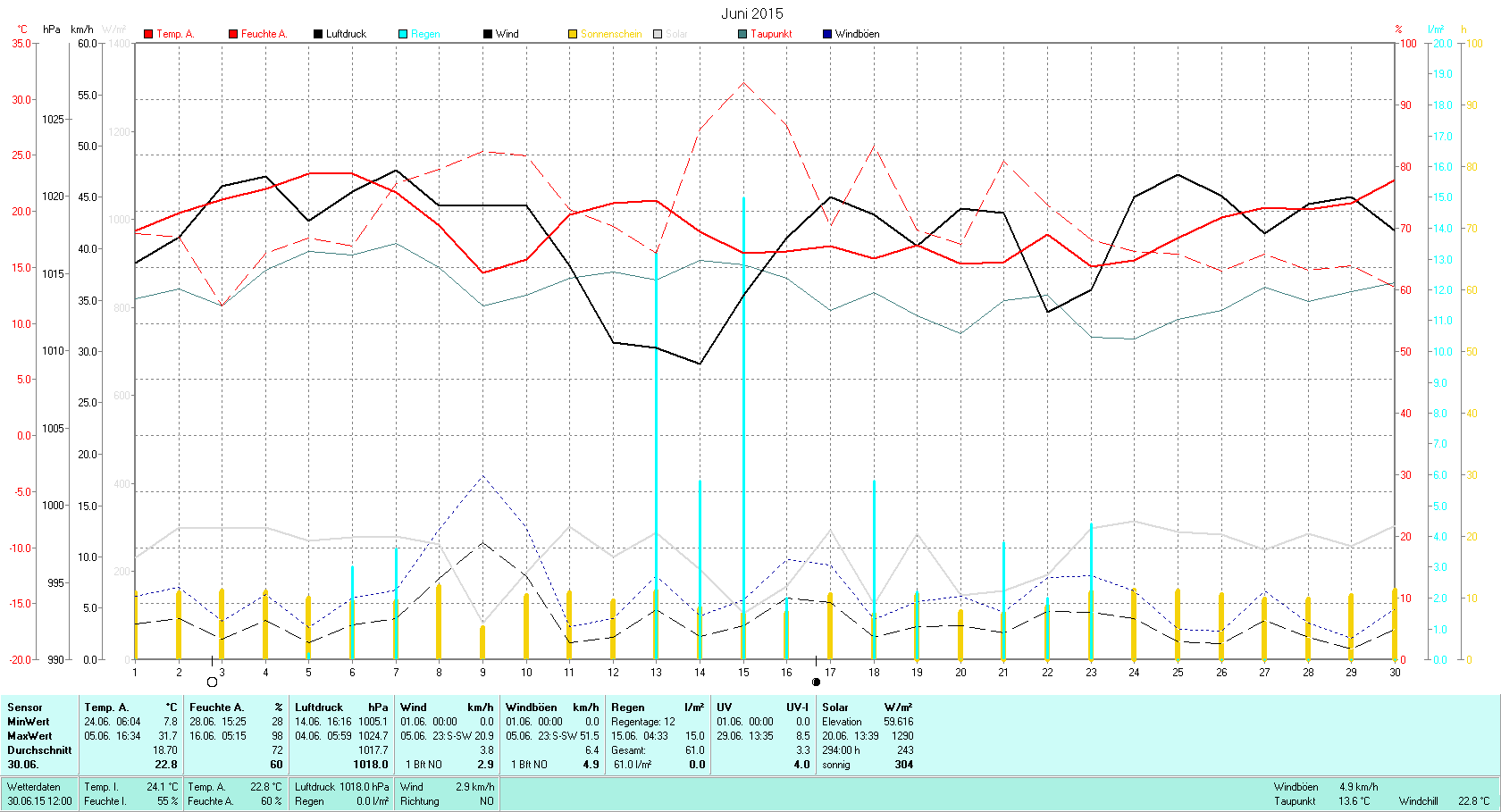Screen dimensions: 1501x812
Task: Click the Wetterdaten label in bottom bar
Action: [34, 787]
